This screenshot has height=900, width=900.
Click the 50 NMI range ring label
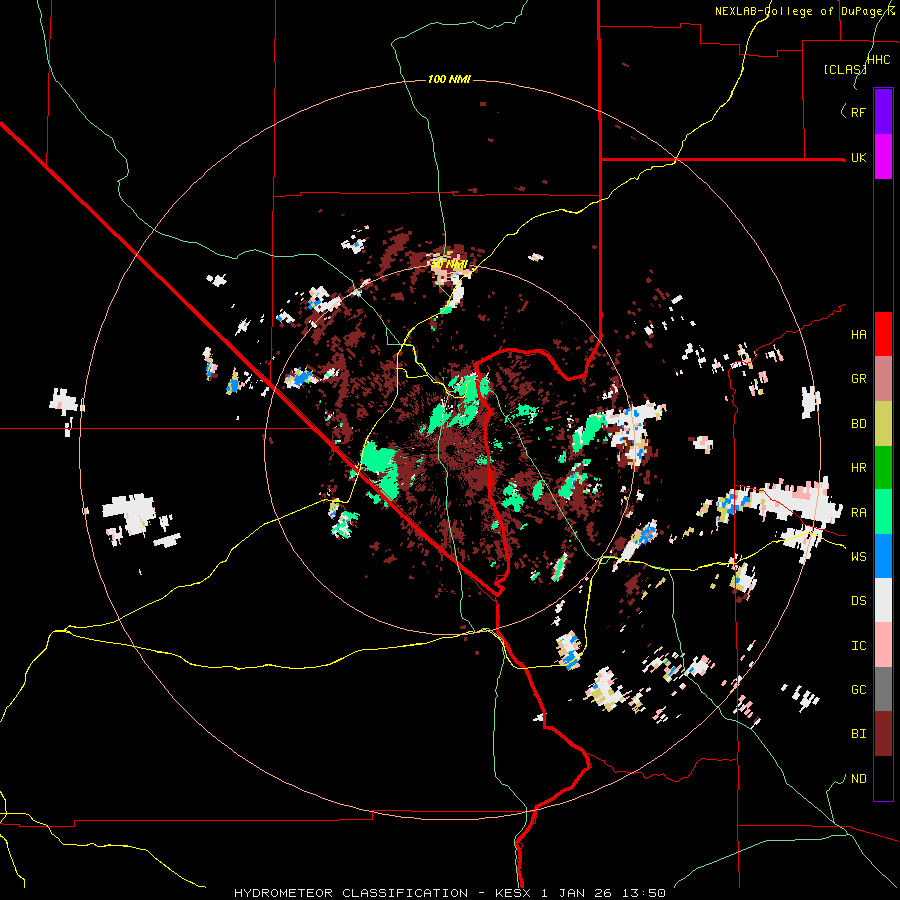click(449, 264)
